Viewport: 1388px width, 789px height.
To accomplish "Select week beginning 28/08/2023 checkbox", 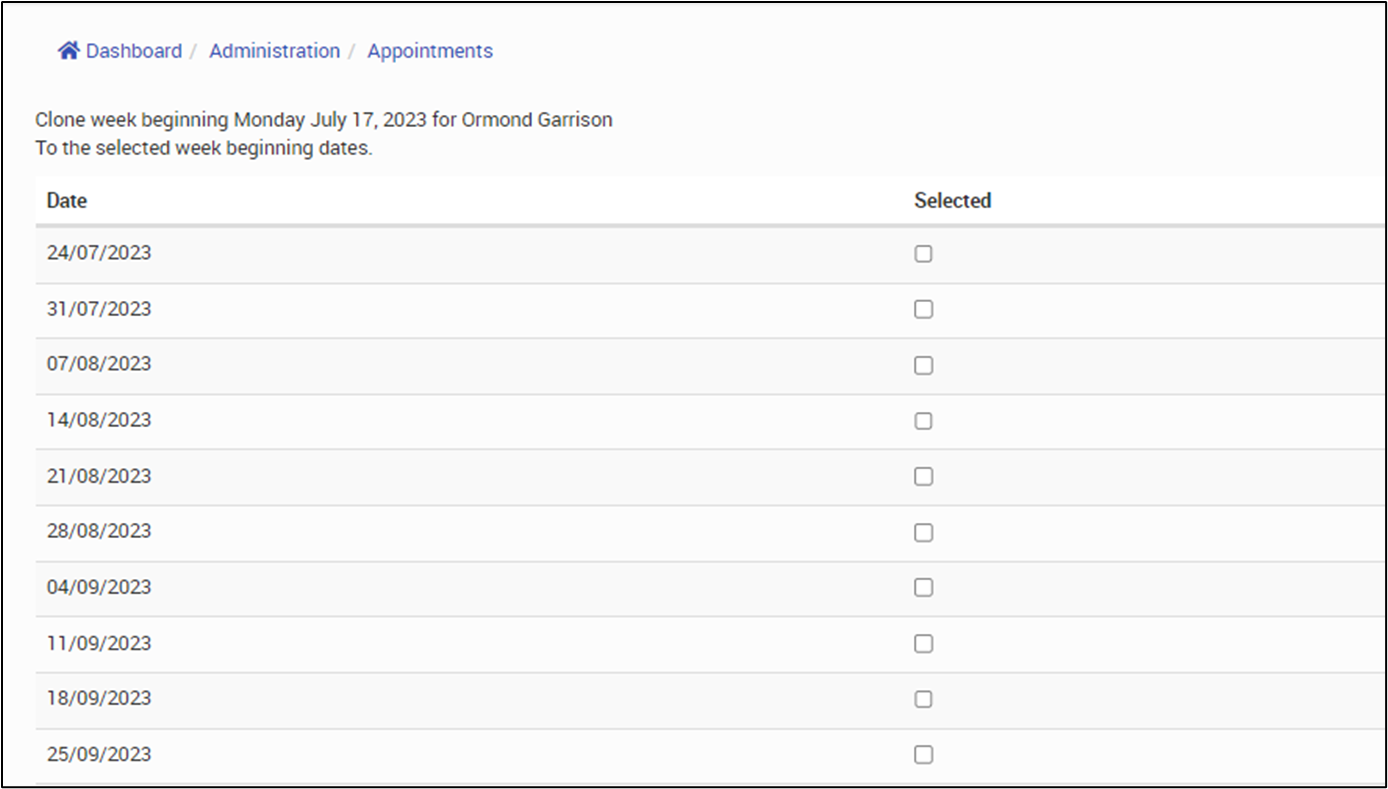I will click(923, 532).
